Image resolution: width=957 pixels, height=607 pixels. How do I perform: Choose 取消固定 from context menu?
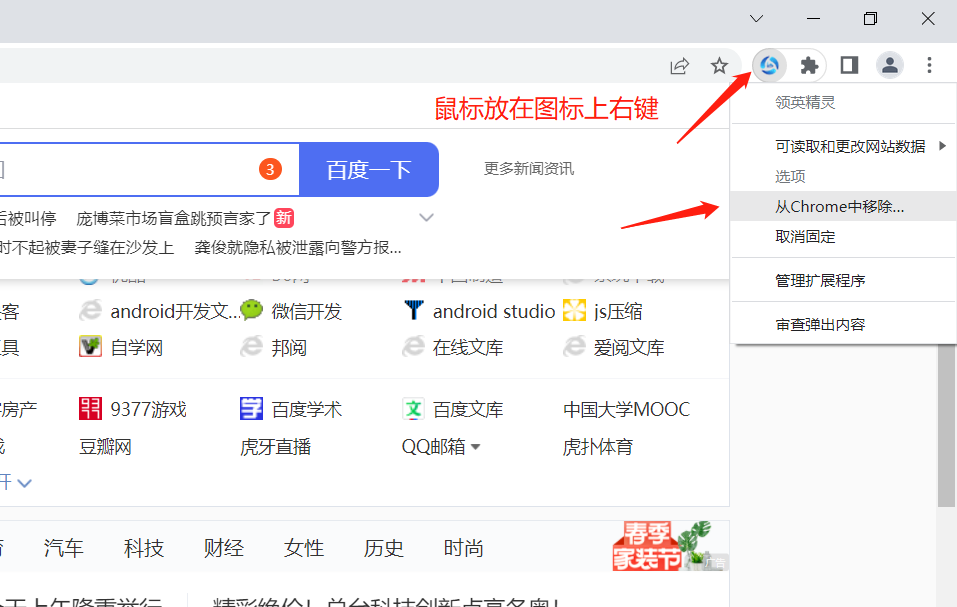(x=805, y=237)
